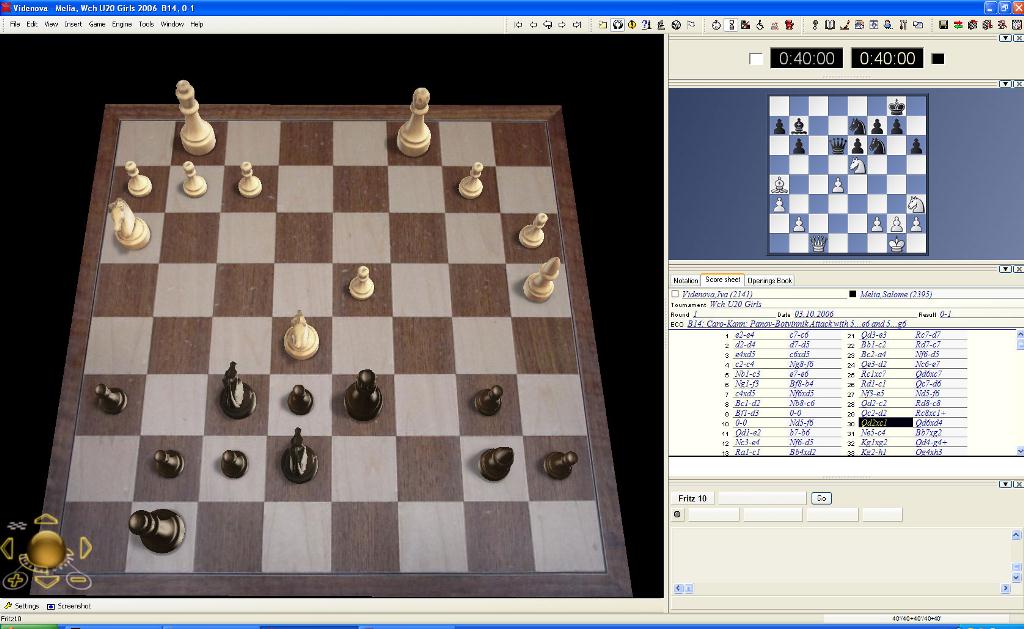Screen dimensions: 1024x629
Task: Open the engine pane dropdown arrow
Action: click(1005, 484)
